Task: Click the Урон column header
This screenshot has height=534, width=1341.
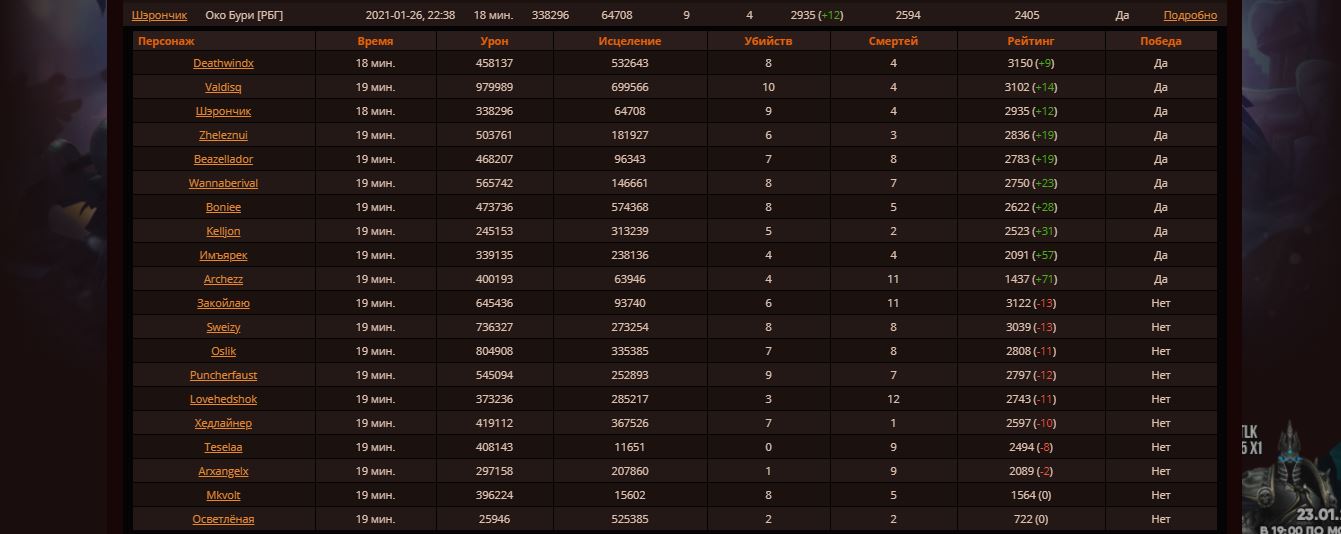Action: tap(494, 41)
